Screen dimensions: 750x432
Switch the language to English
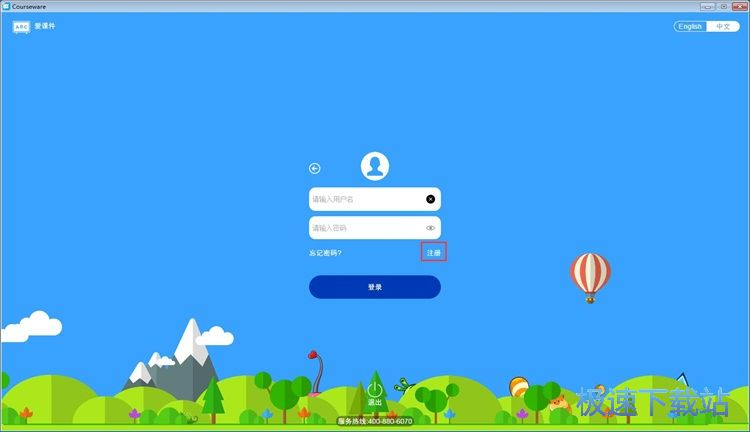pos(690,26)
